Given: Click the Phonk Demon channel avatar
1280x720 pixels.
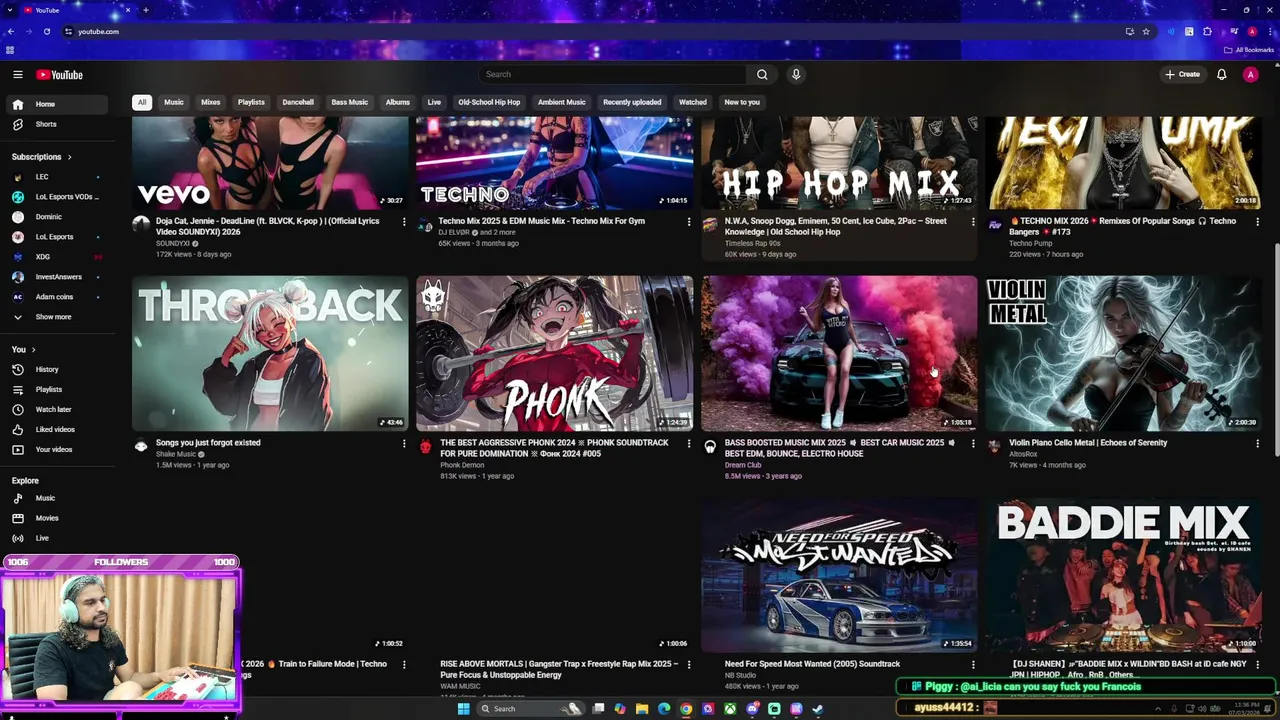Looking at the screenshot, I should (x=425, y=446).
